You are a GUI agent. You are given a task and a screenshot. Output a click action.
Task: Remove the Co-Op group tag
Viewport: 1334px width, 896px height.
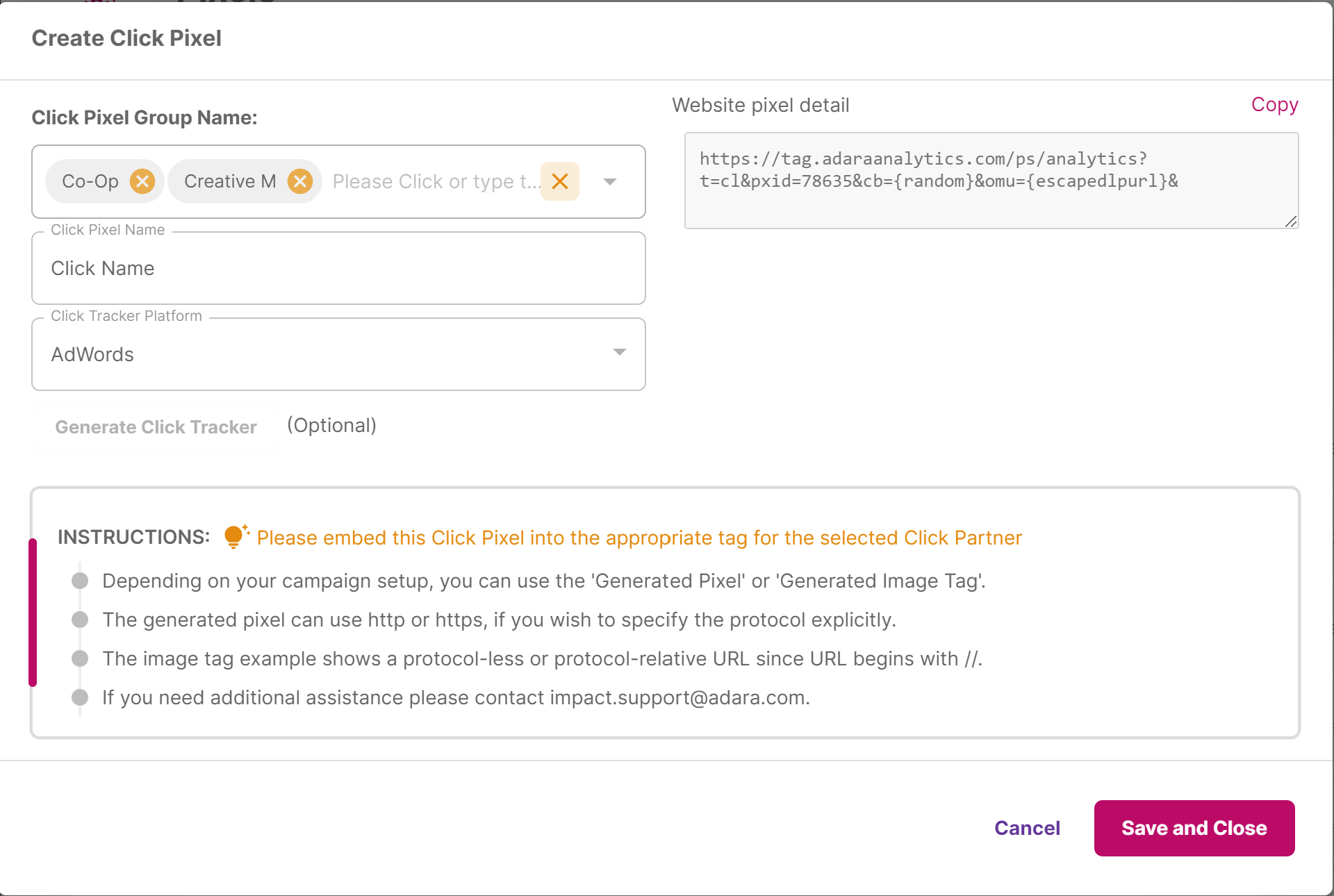point(142,181)
